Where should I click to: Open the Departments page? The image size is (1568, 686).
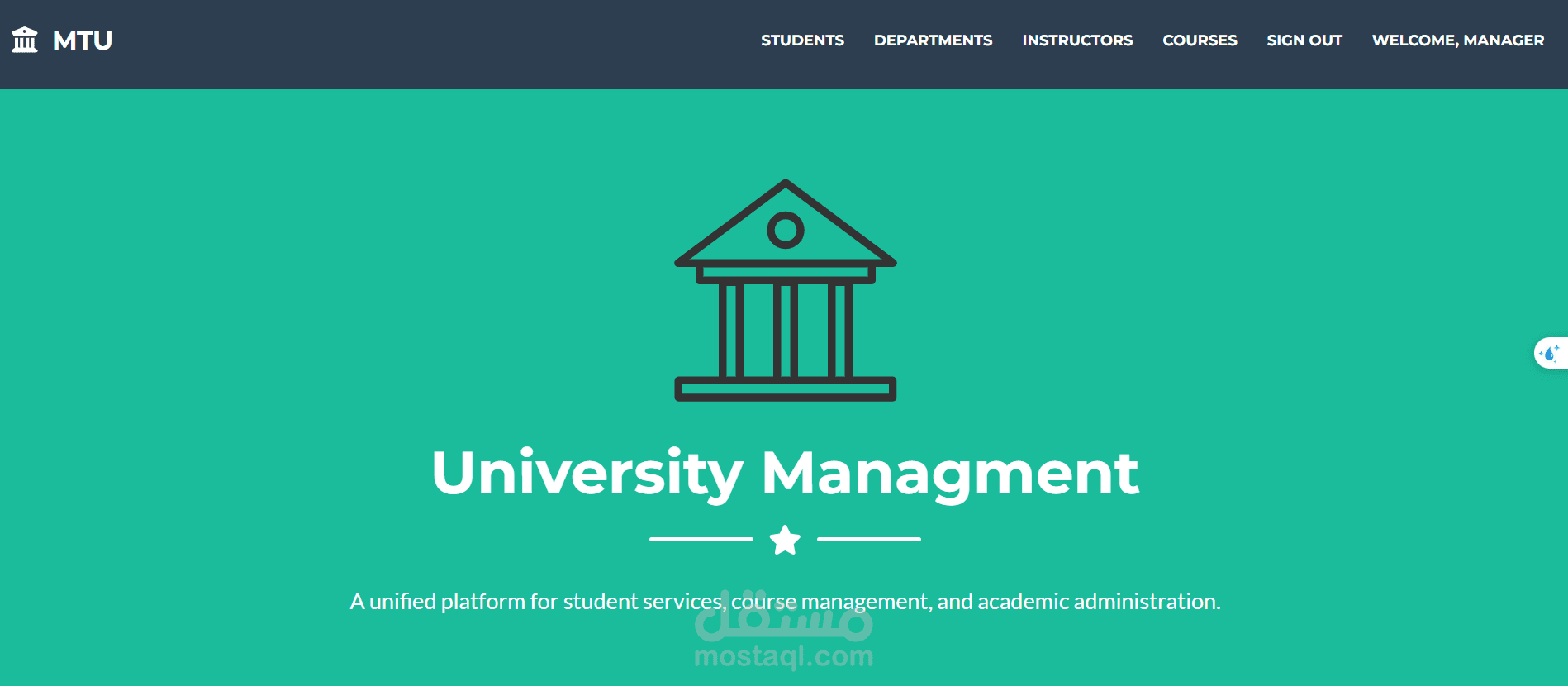(933, 40)
